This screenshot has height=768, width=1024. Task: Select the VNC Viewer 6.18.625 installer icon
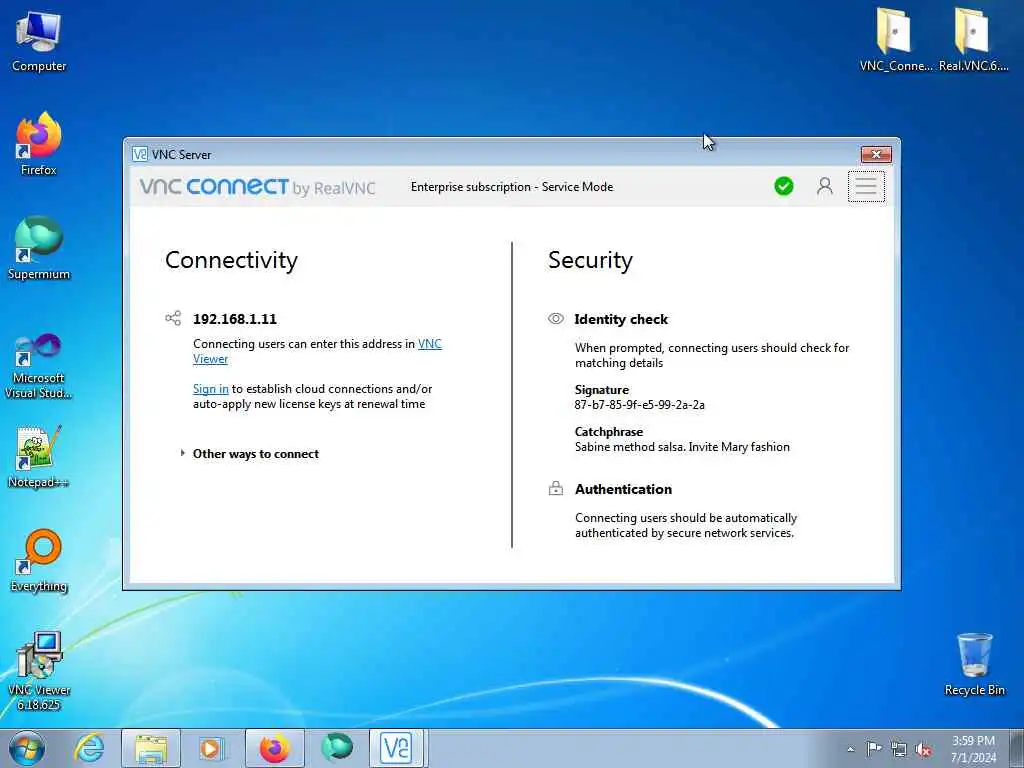pos(39,671)
